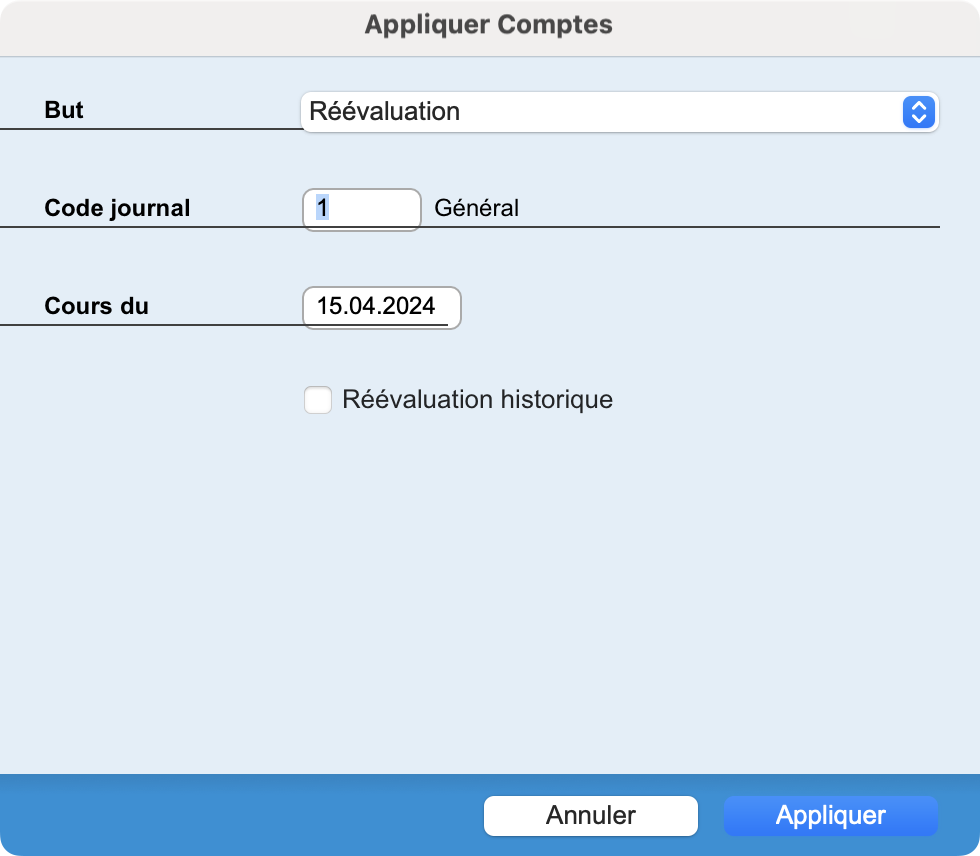The width and height of the screenshot is (980, 856).
Task: Click the blue up-down arrows of But dropdown
Action: 918,112
